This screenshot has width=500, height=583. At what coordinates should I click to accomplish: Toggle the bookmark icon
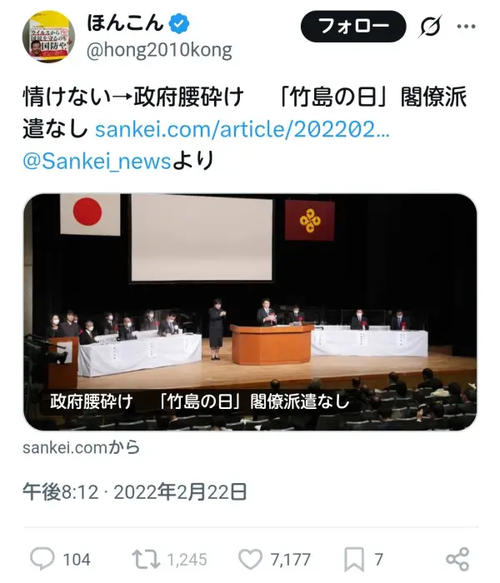pyautogui.click(x=354, y=559)
